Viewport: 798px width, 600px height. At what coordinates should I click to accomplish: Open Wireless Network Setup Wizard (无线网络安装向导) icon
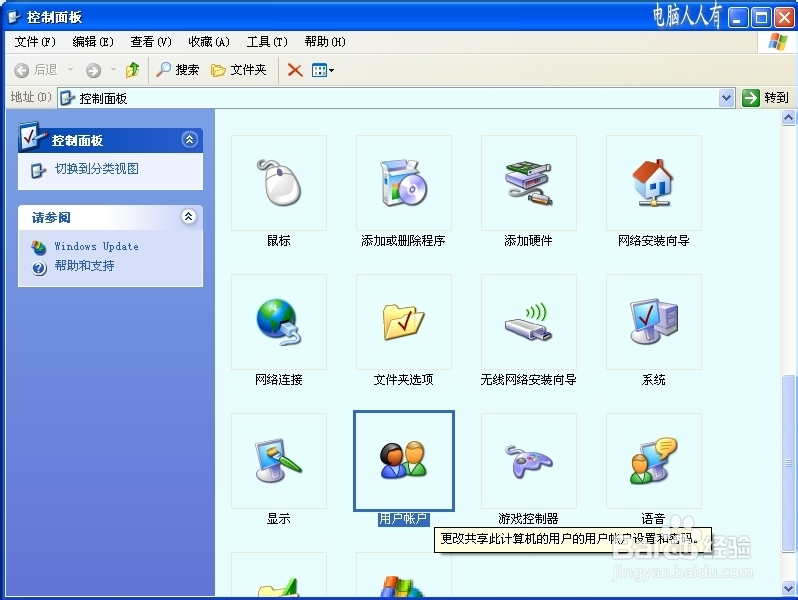529,322
